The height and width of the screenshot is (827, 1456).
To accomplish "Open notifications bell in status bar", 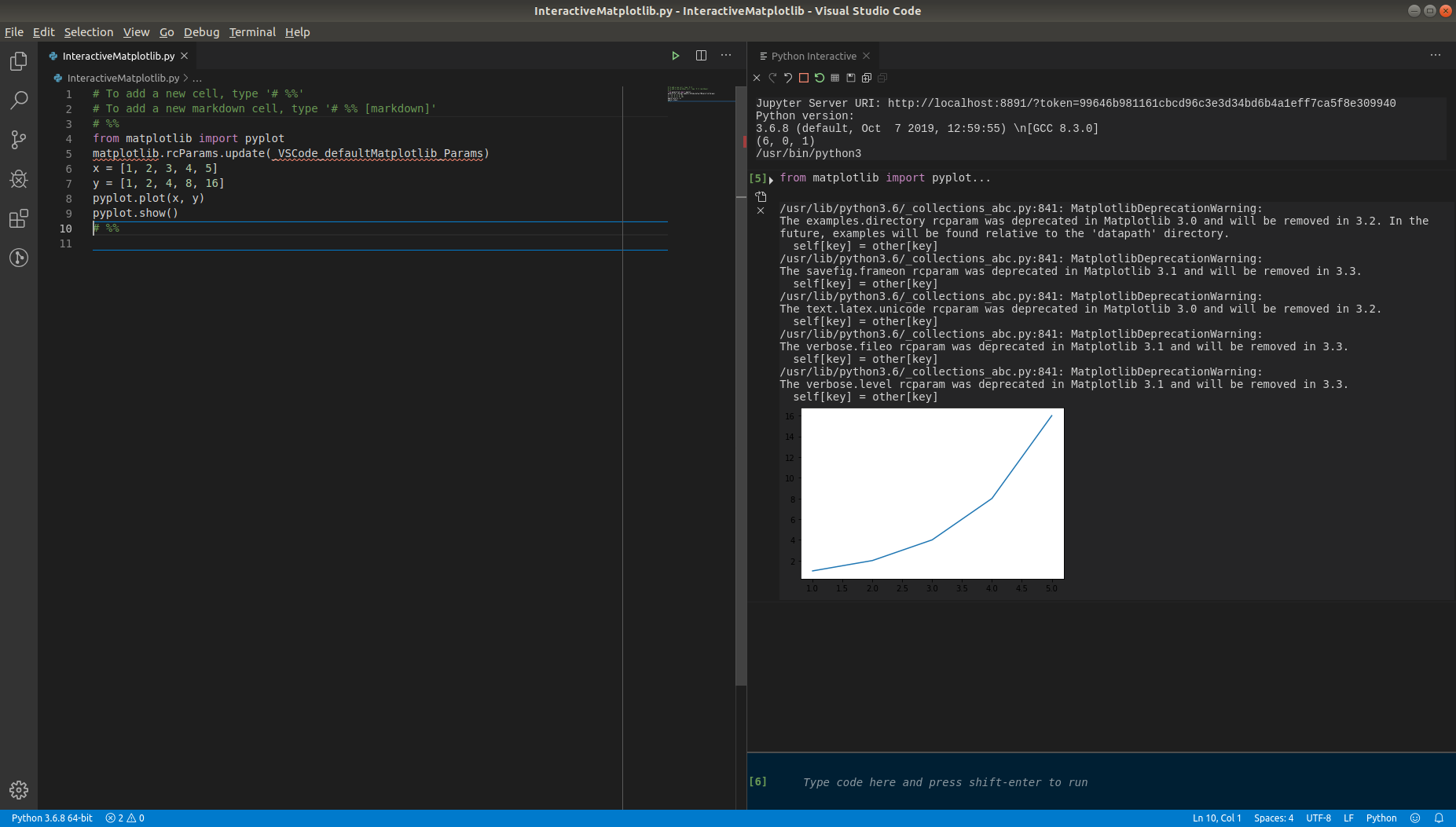I will 1439,818.
